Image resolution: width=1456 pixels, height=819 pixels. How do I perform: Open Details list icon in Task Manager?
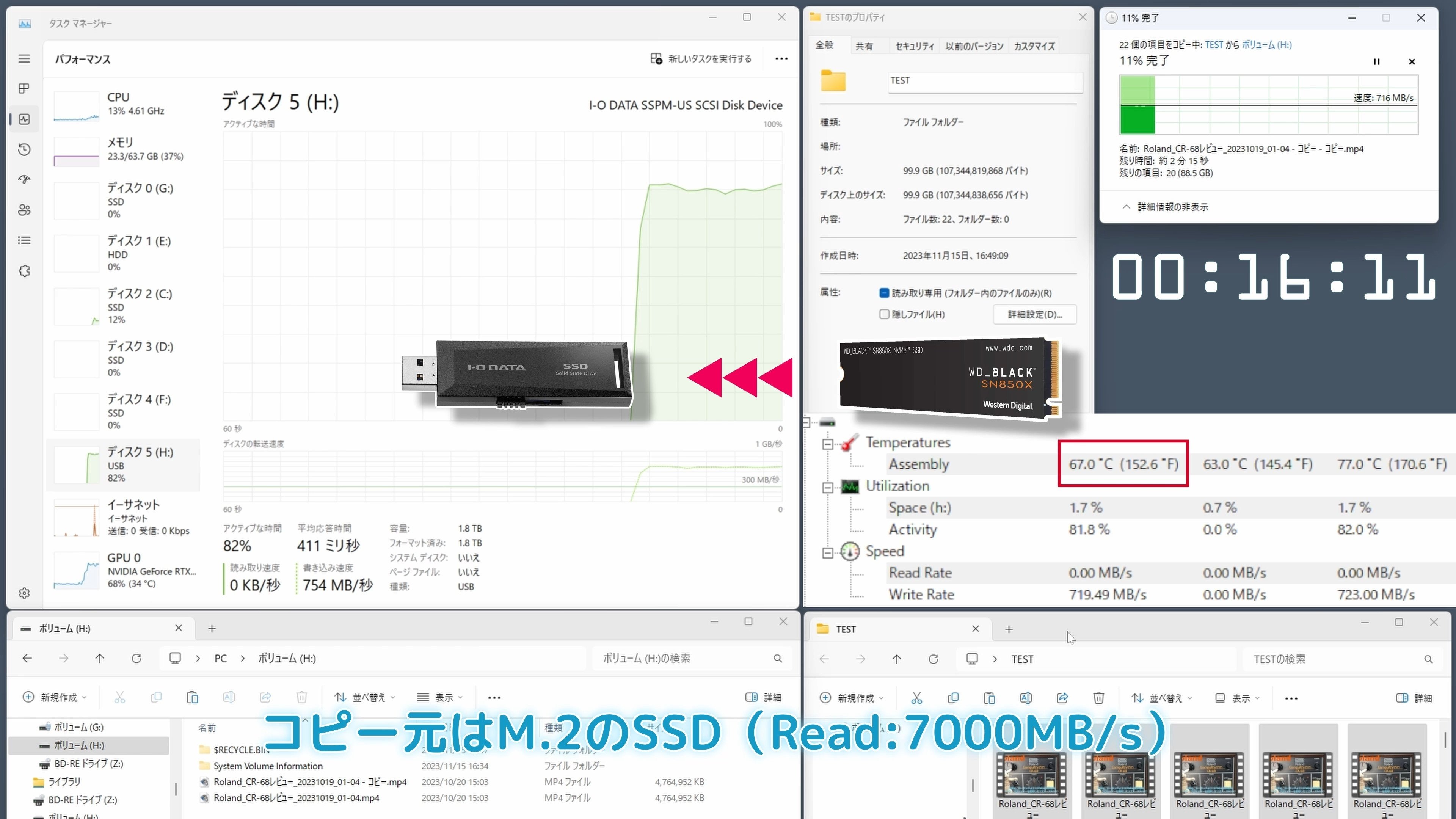24,241
